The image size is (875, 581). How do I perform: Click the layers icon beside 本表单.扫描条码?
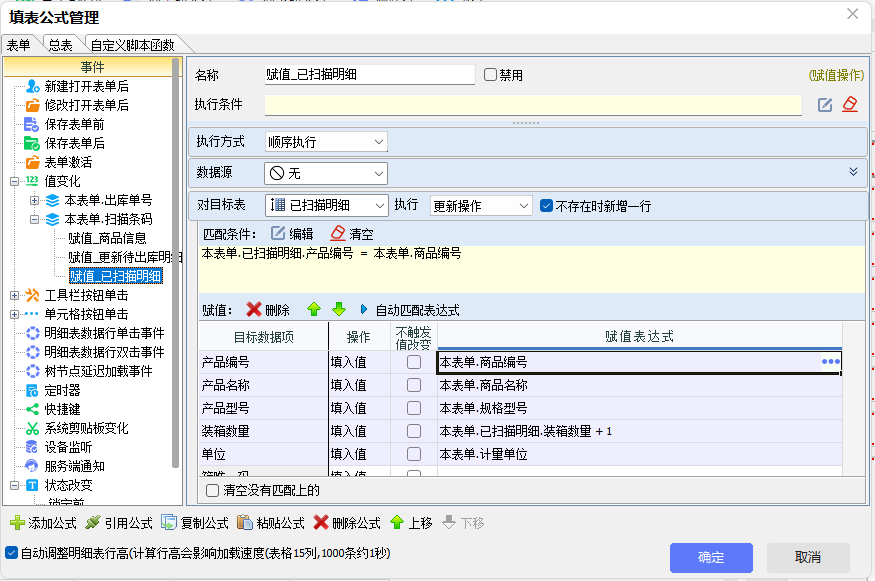[x=52, y=219]
